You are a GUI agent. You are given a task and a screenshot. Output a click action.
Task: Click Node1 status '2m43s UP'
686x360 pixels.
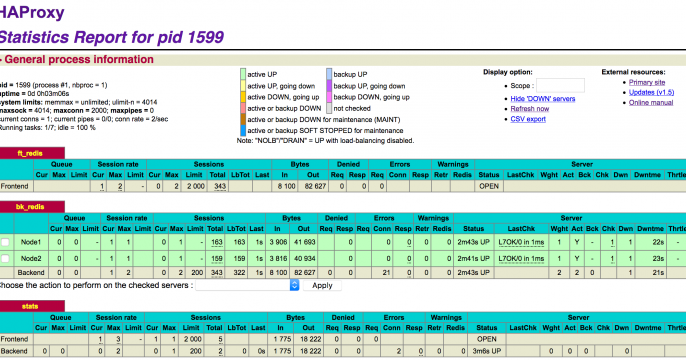click(x=473, y=242)
